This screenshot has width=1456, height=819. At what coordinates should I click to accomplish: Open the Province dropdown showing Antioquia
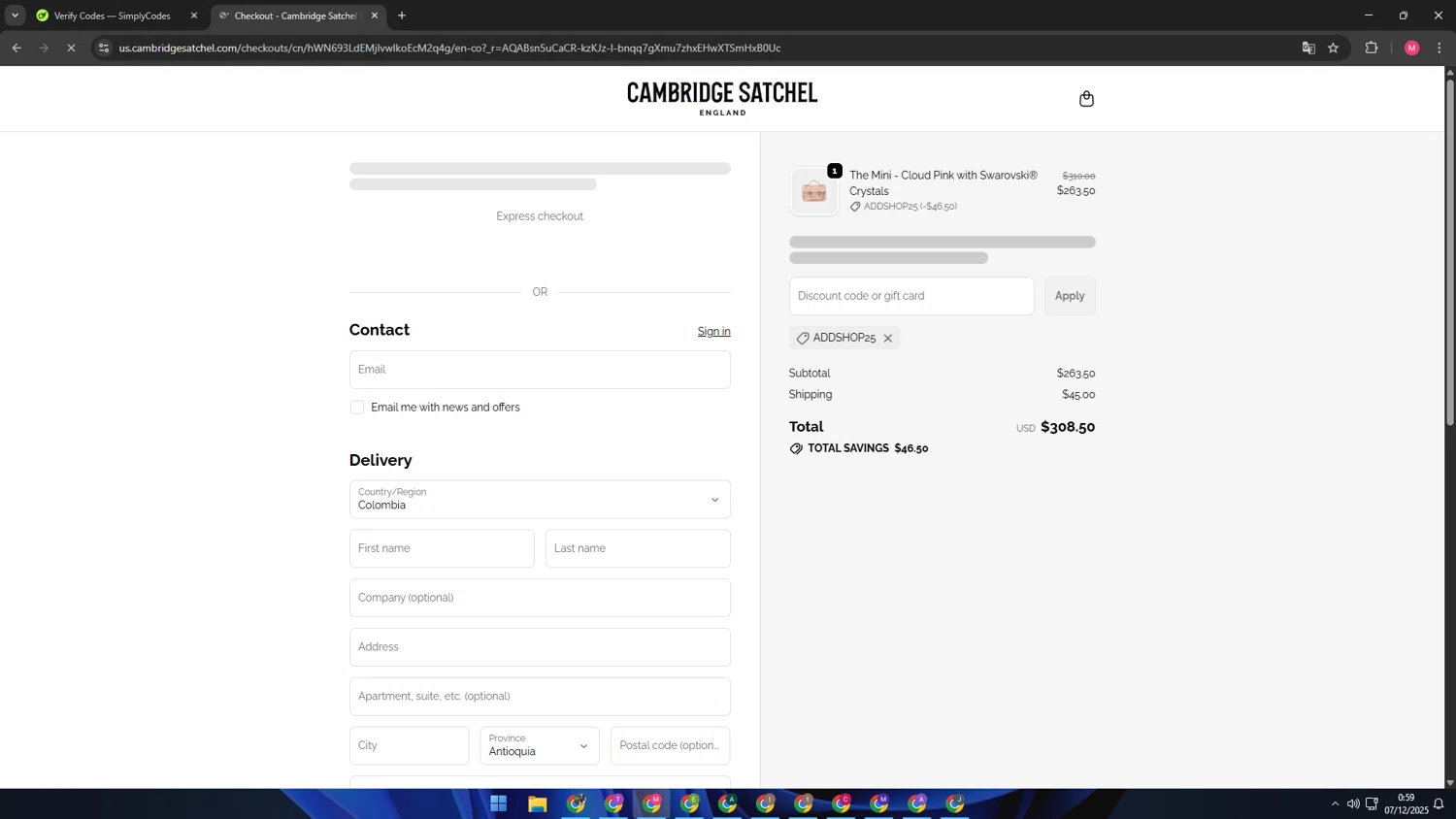(540, 745)
